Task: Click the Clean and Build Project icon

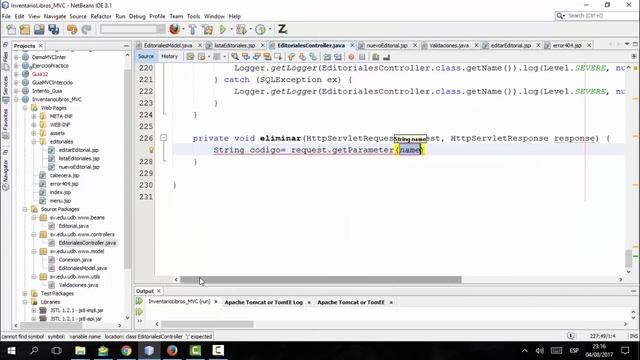Action: 207,29
